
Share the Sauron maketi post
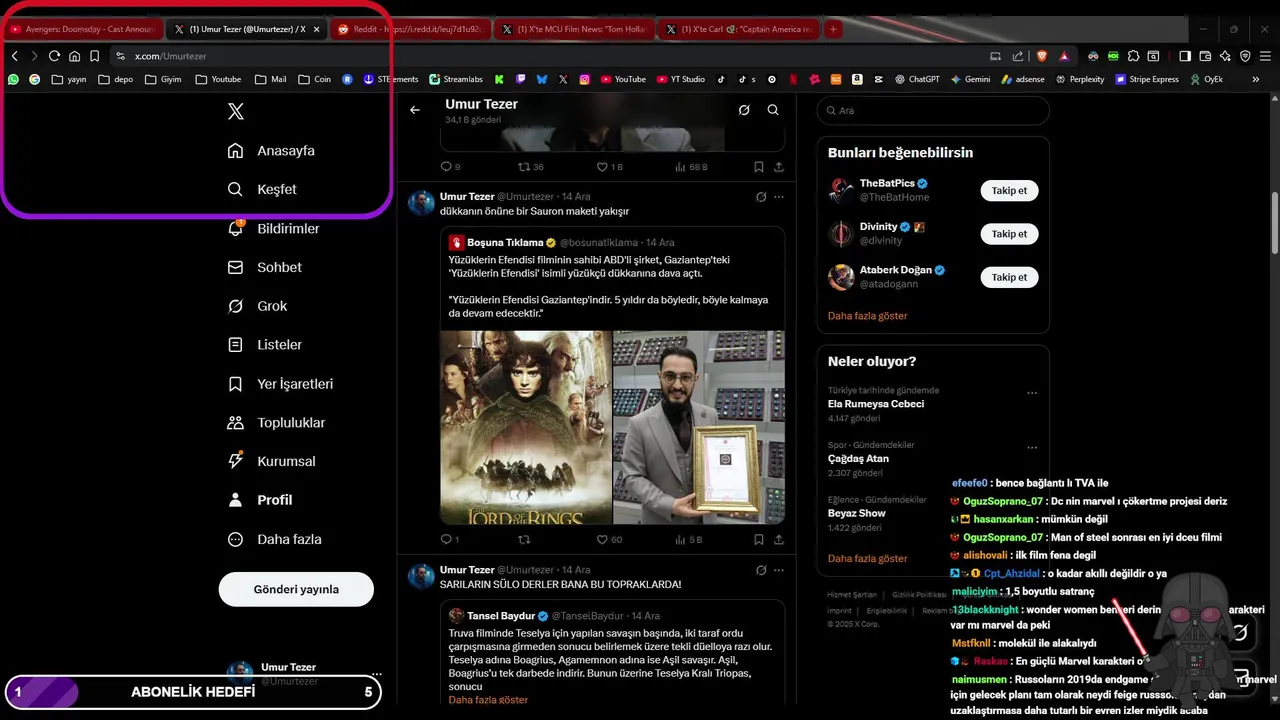coord(779,539)
